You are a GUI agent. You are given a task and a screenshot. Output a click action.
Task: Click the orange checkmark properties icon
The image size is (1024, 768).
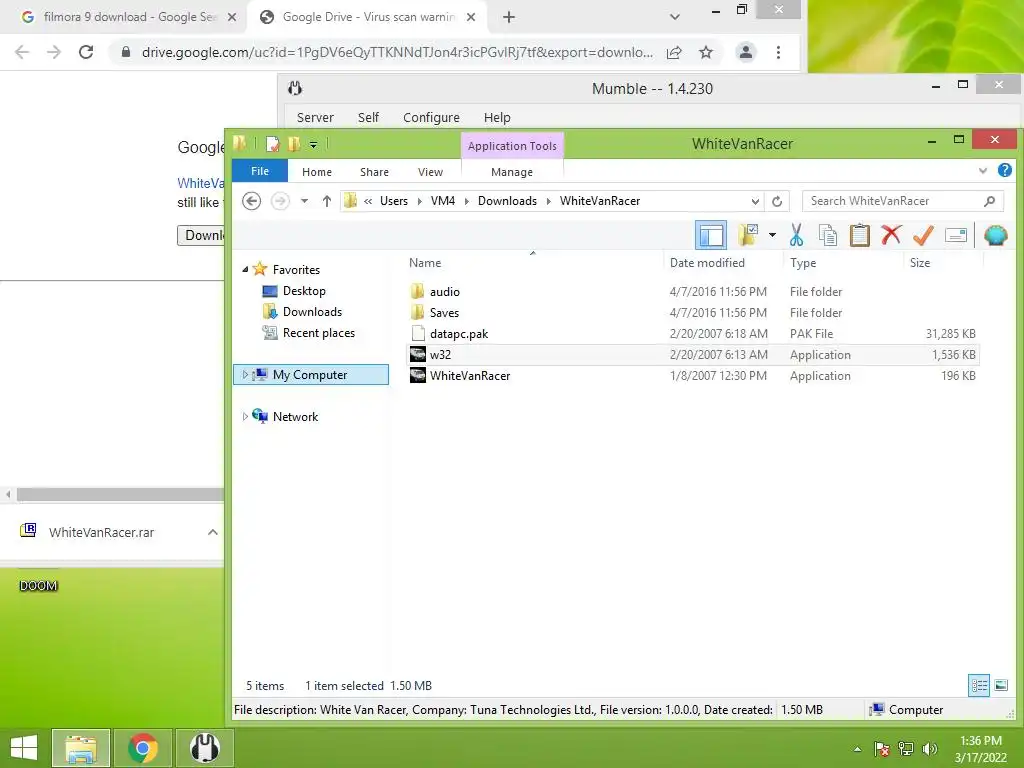pos(923,235)
